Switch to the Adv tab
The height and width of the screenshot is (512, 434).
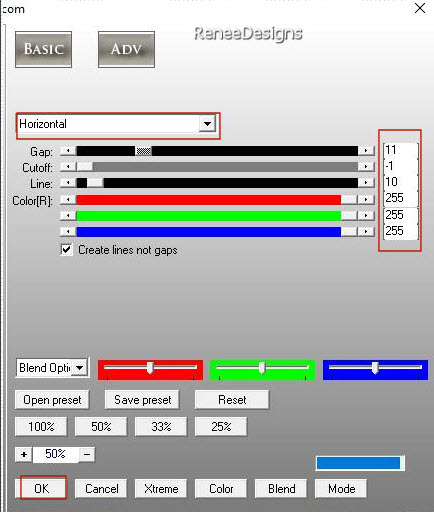tap(126, 49)
